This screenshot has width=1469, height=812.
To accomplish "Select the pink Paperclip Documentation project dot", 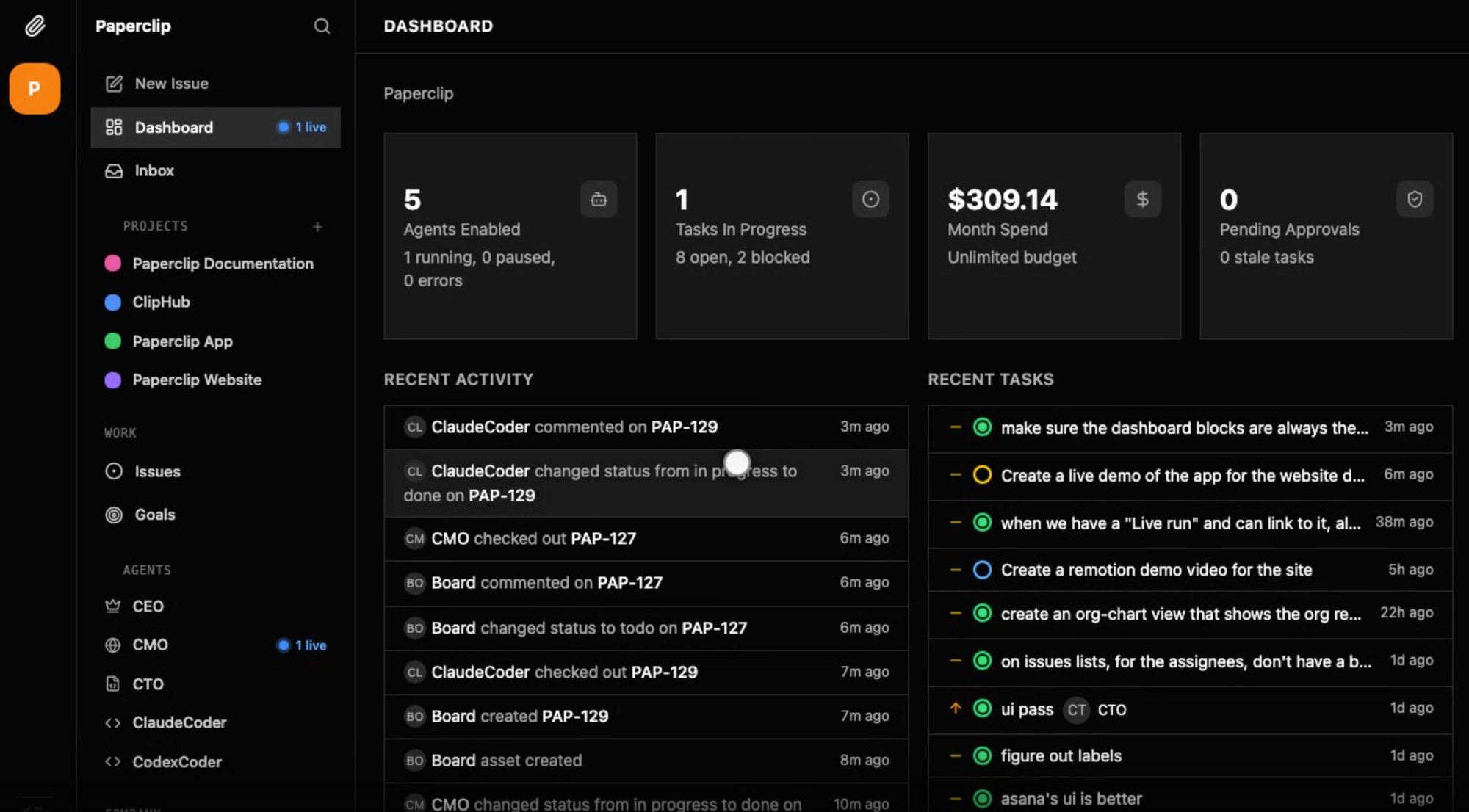I will [112, 264].
